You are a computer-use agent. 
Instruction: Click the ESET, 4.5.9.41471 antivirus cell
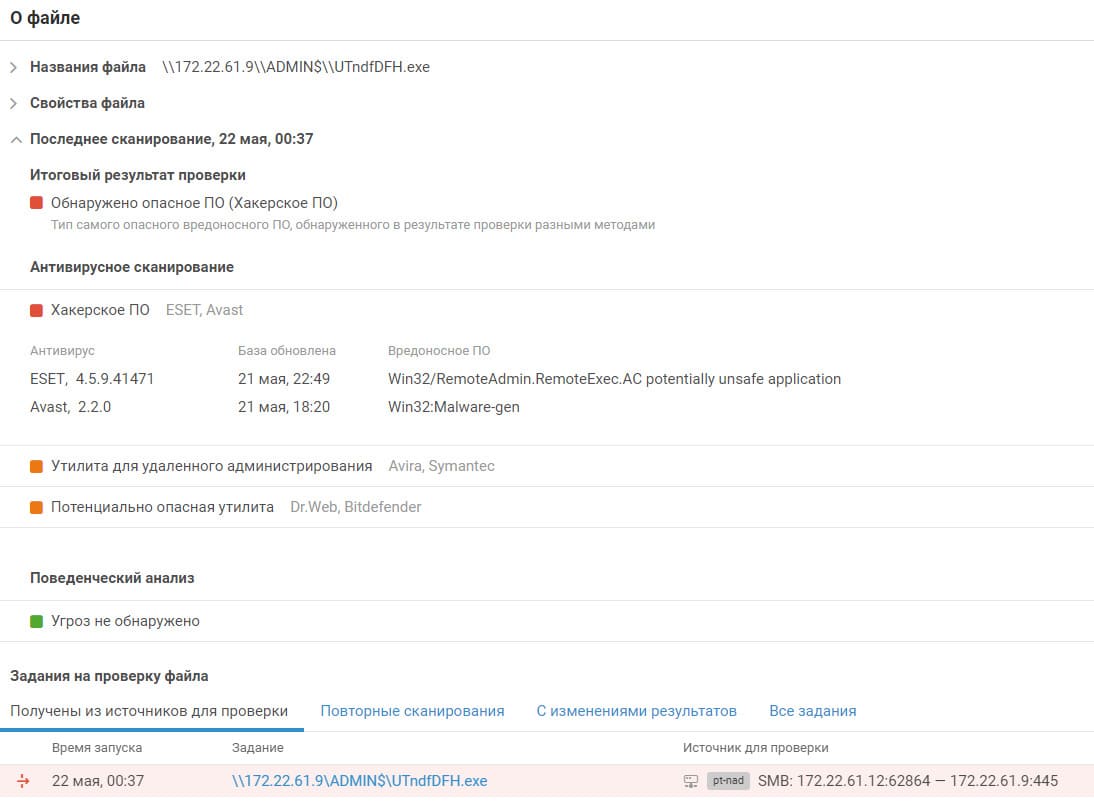click(x=92, y=379)
